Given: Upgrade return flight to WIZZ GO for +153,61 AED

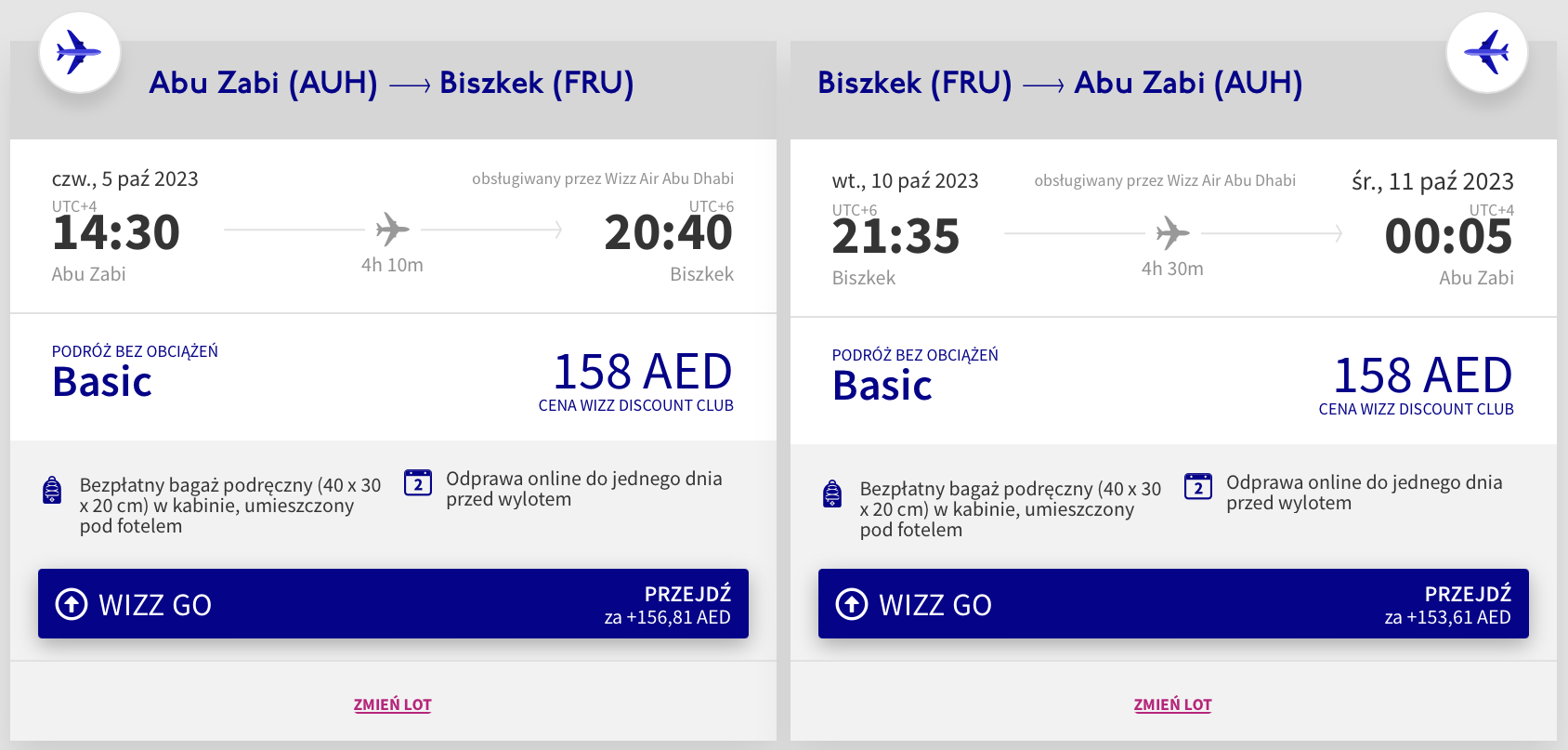Looking at the screenshot, I should (1173, 604).
